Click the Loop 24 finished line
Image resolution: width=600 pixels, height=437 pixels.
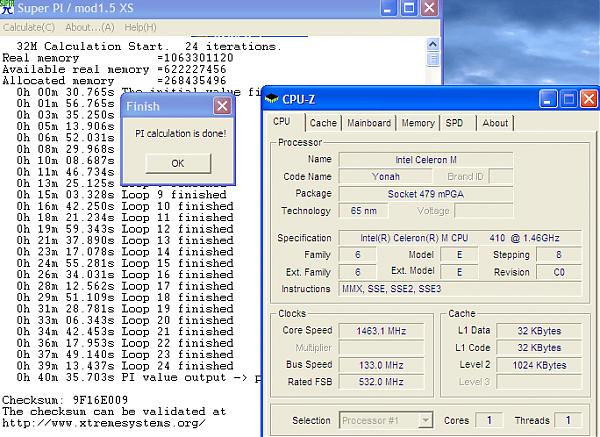coord(125,366)
